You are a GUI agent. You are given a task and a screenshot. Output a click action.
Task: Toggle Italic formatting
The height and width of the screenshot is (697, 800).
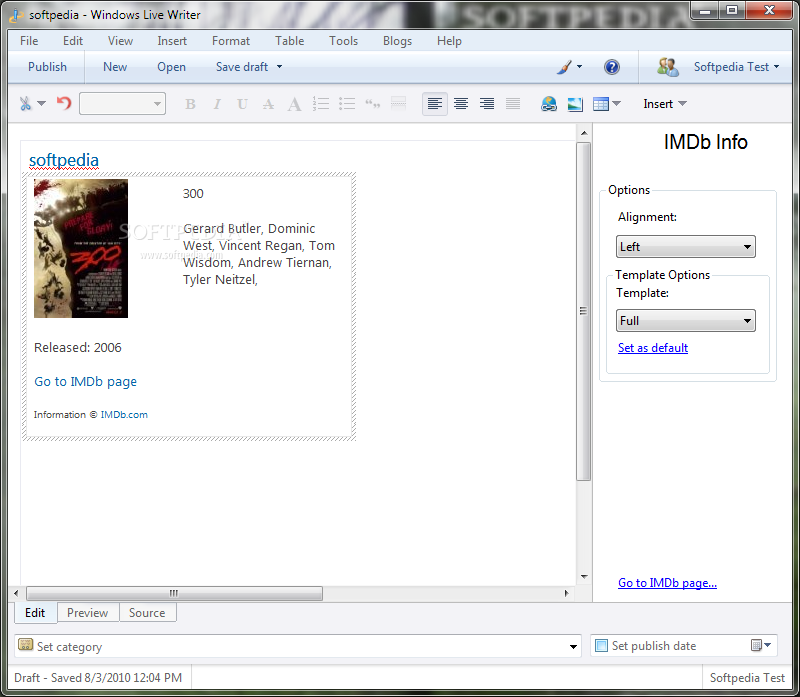coord(217,104)
